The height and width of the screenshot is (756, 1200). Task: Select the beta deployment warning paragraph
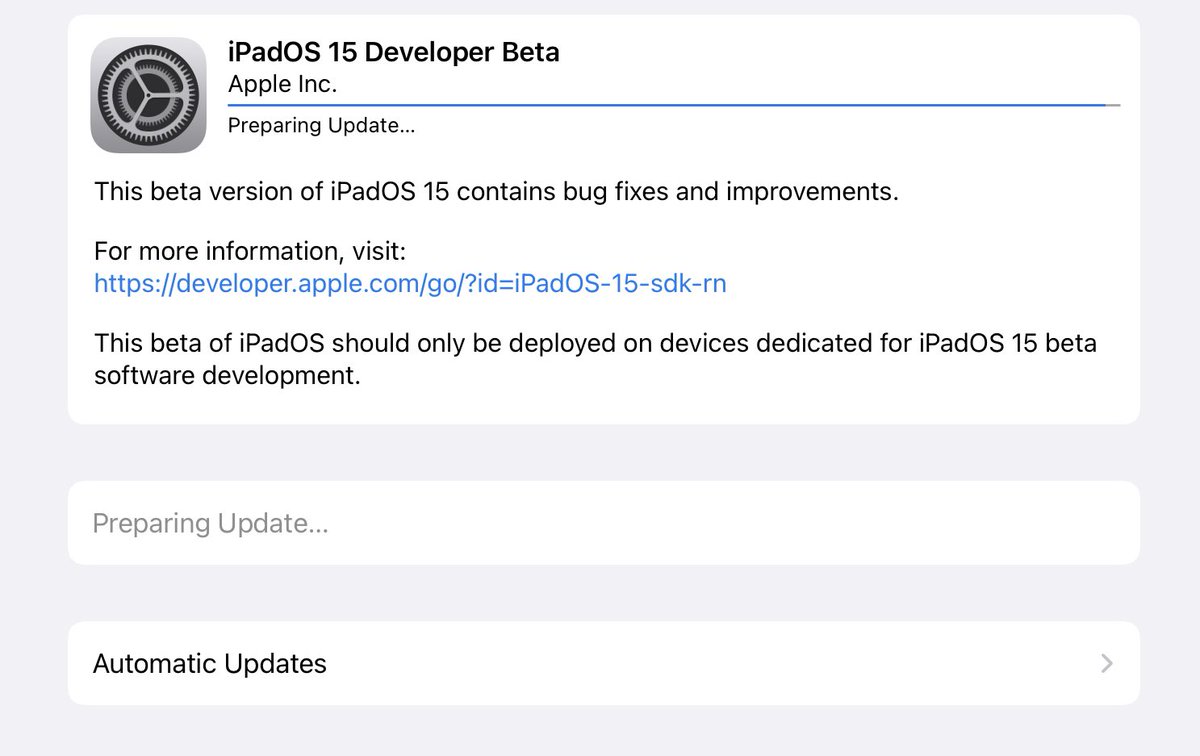[596, 360]
